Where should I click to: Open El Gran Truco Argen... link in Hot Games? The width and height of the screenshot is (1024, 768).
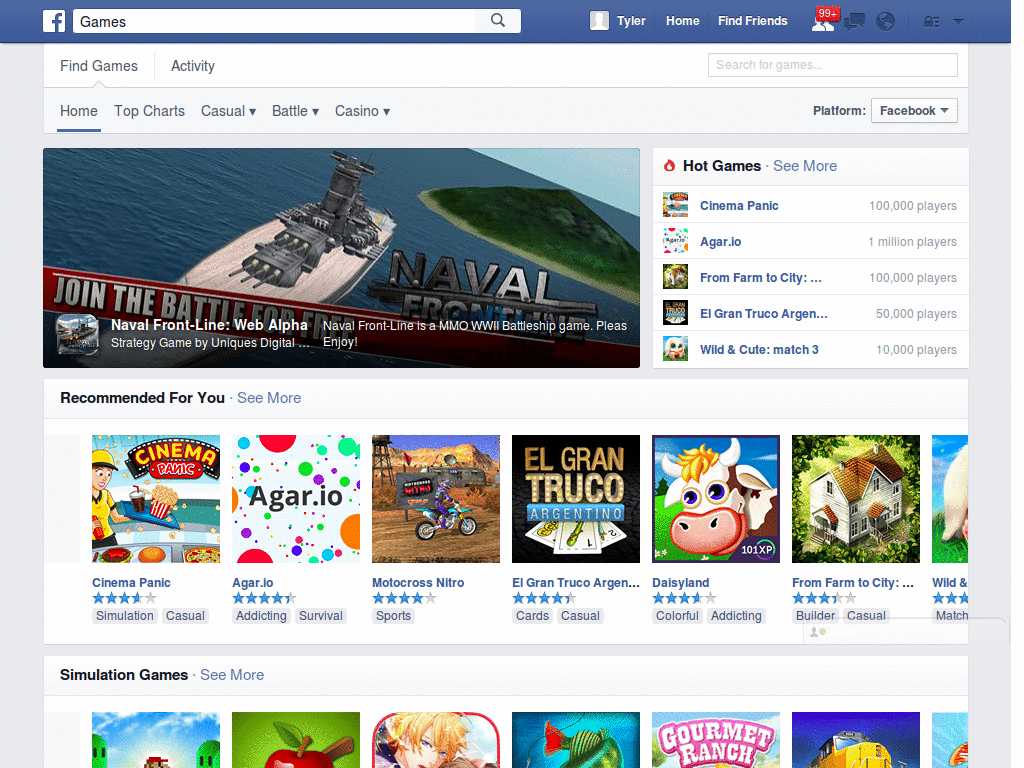(763, 313)
